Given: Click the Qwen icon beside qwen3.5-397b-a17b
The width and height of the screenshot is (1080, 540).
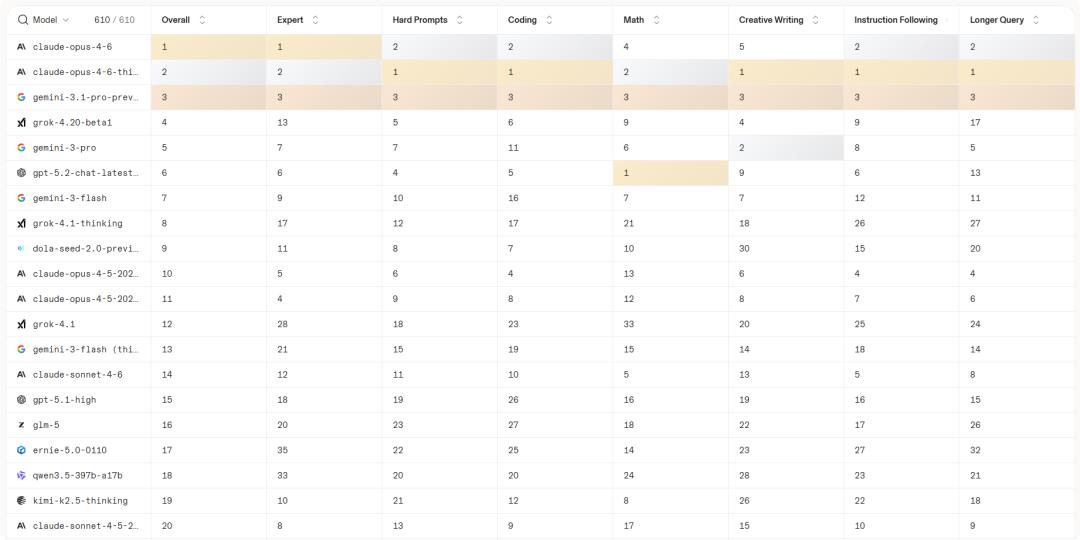Looking at the screenshot, I should click(21, 475).
